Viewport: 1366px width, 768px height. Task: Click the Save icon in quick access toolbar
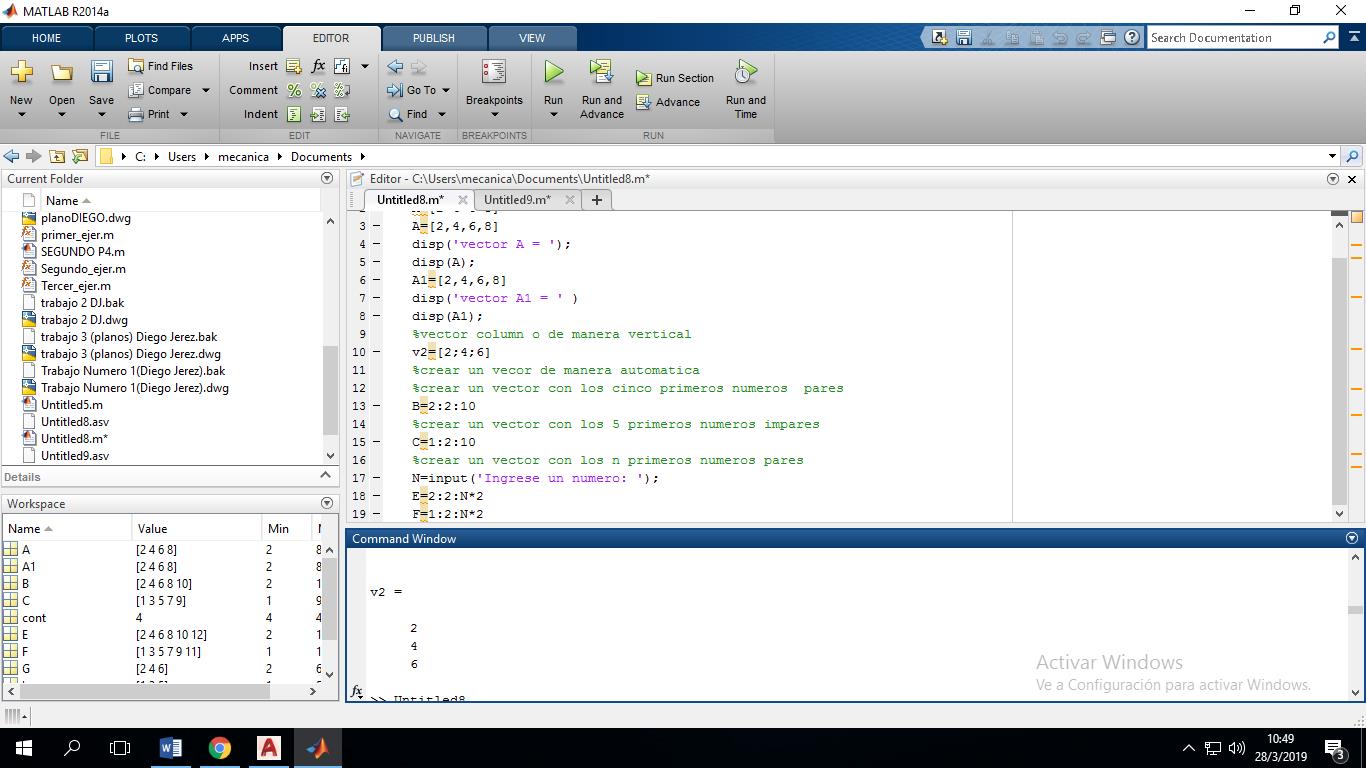coord(963,37)
